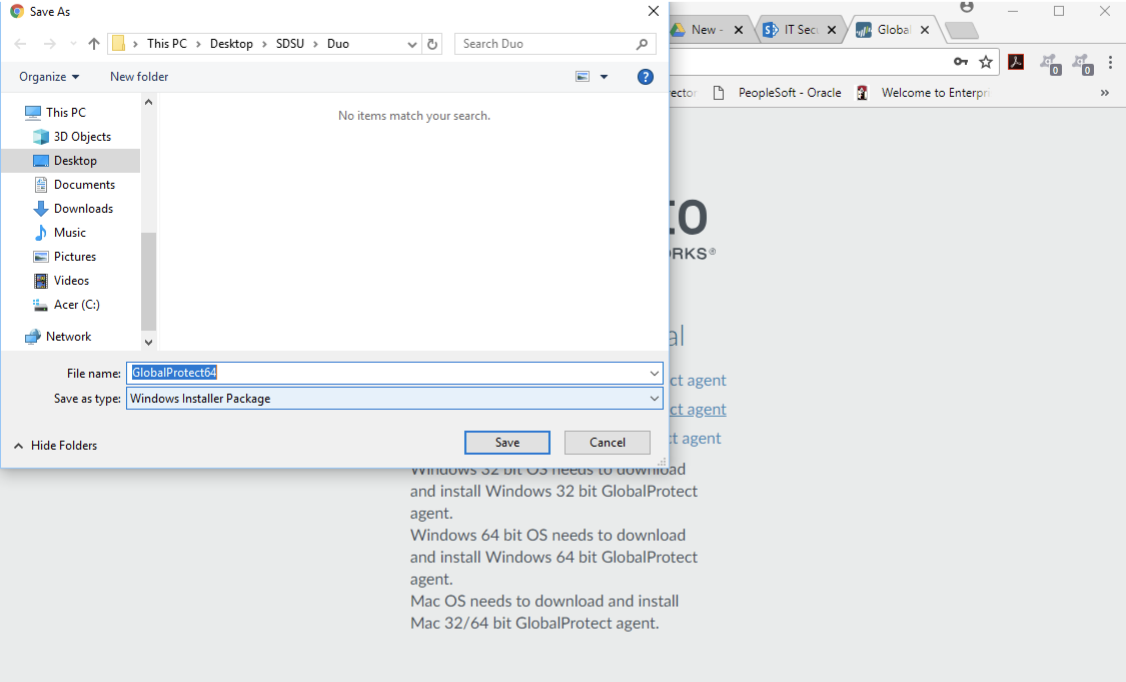
Task: Click Save button
Action: [507, 442]
